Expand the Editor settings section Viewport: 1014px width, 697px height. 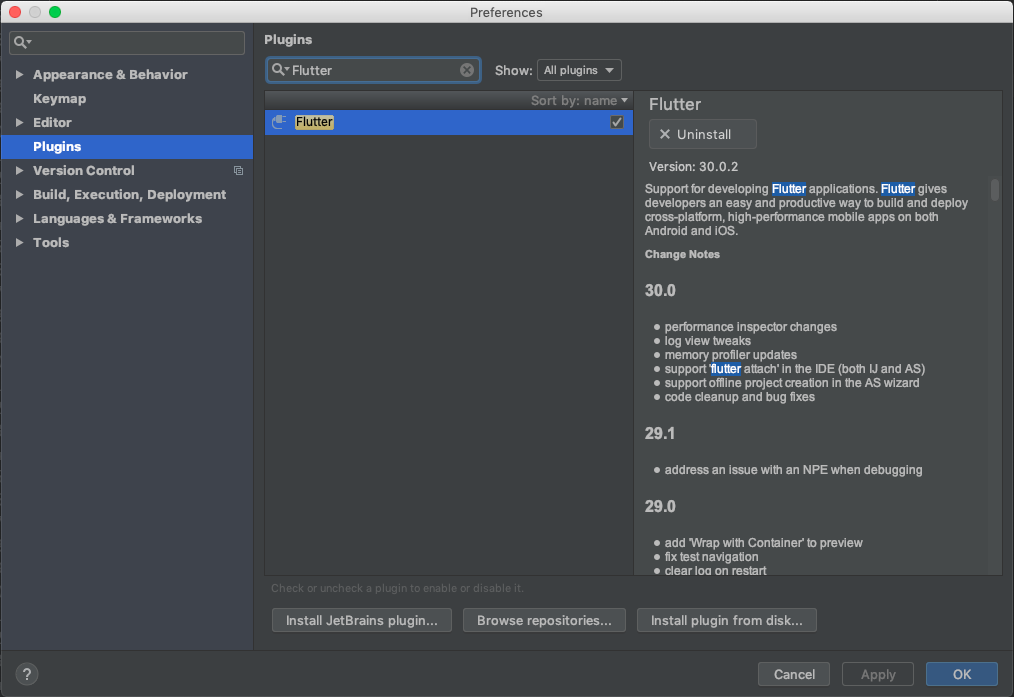[x=19, y=122]
